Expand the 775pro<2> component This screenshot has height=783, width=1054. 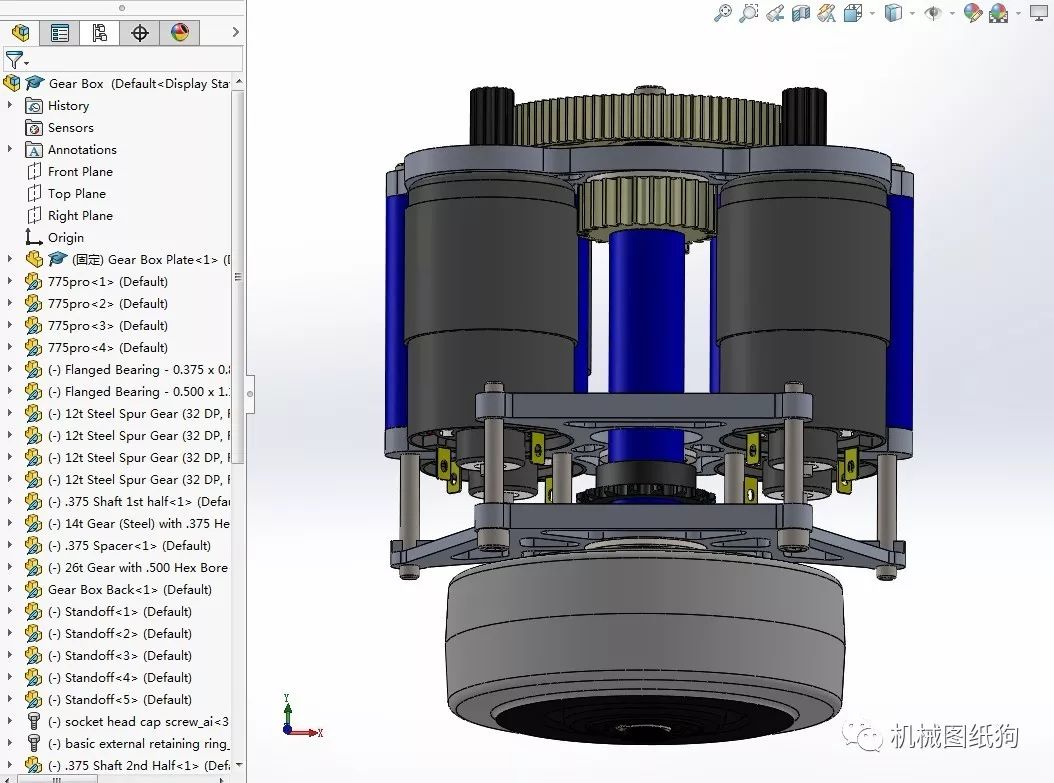[x=9, y=303]
